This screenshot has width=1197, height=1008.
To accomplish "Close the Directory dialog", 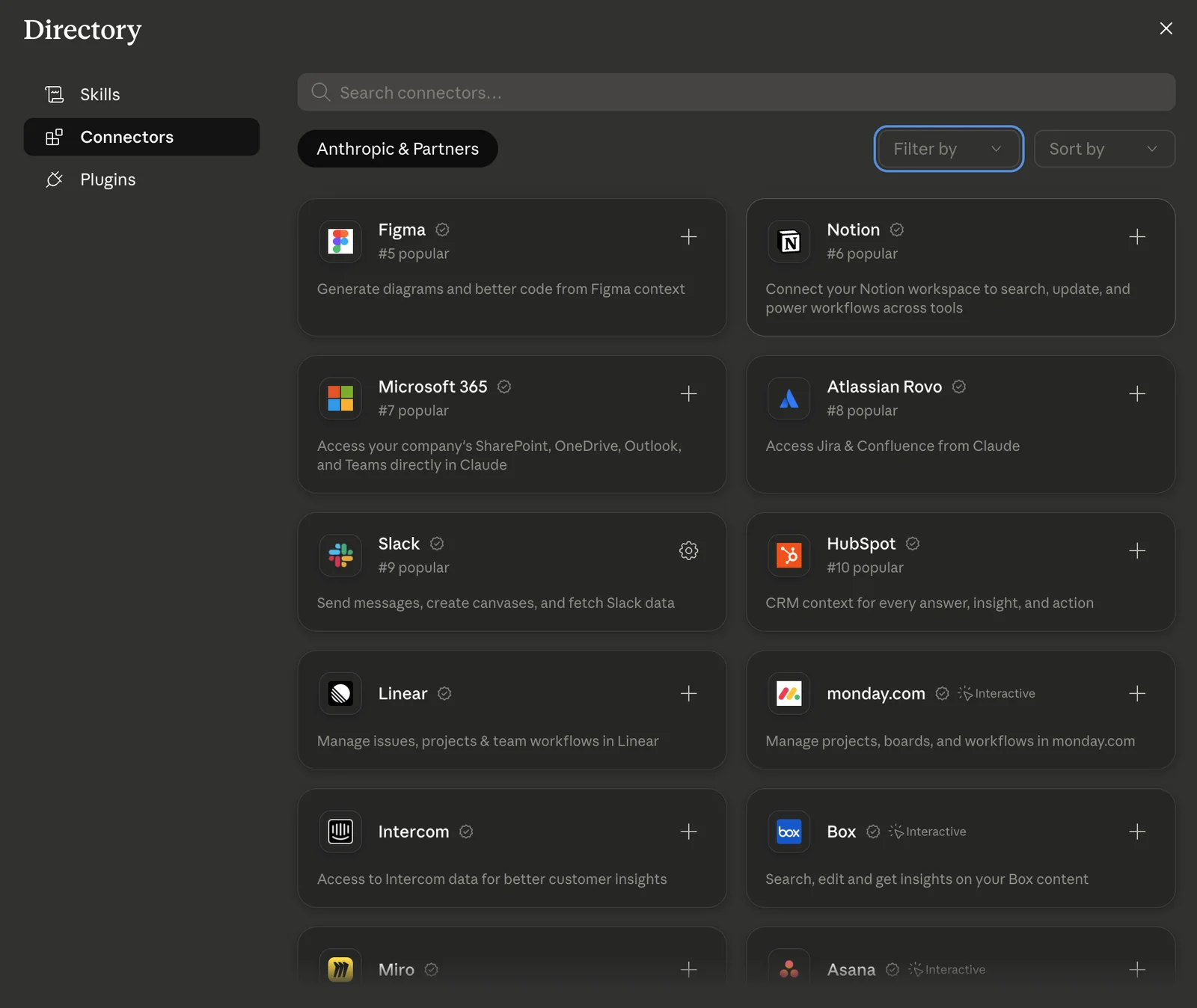I will (x=1166, y=28).
